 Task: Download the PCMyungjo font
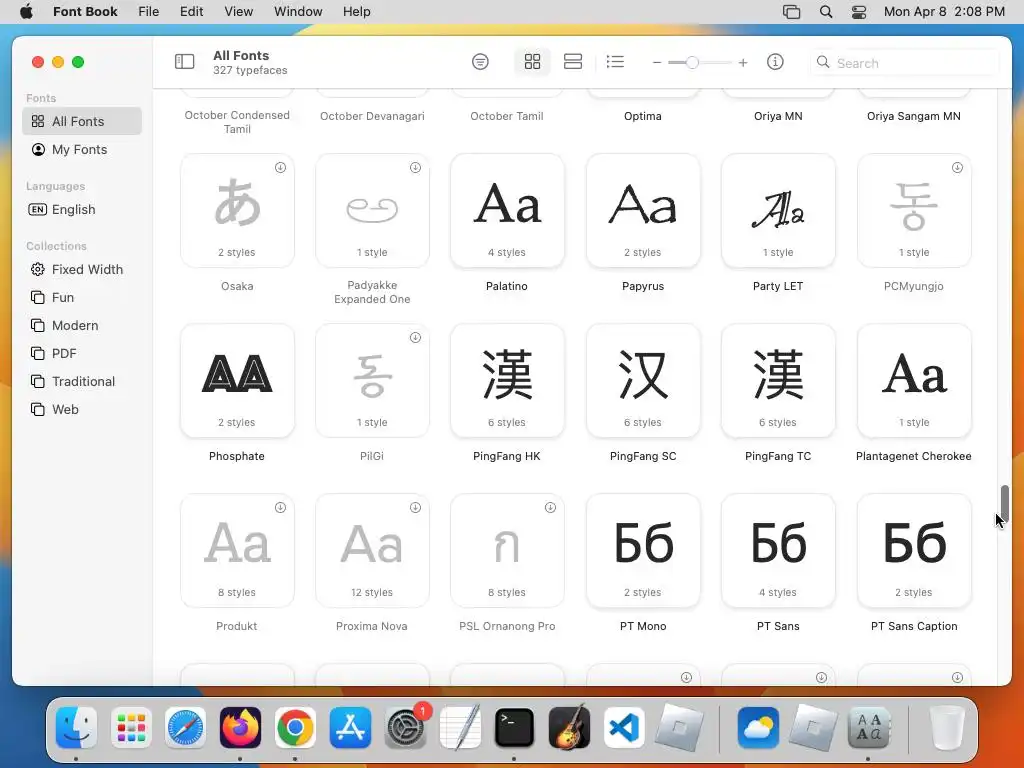957,168
